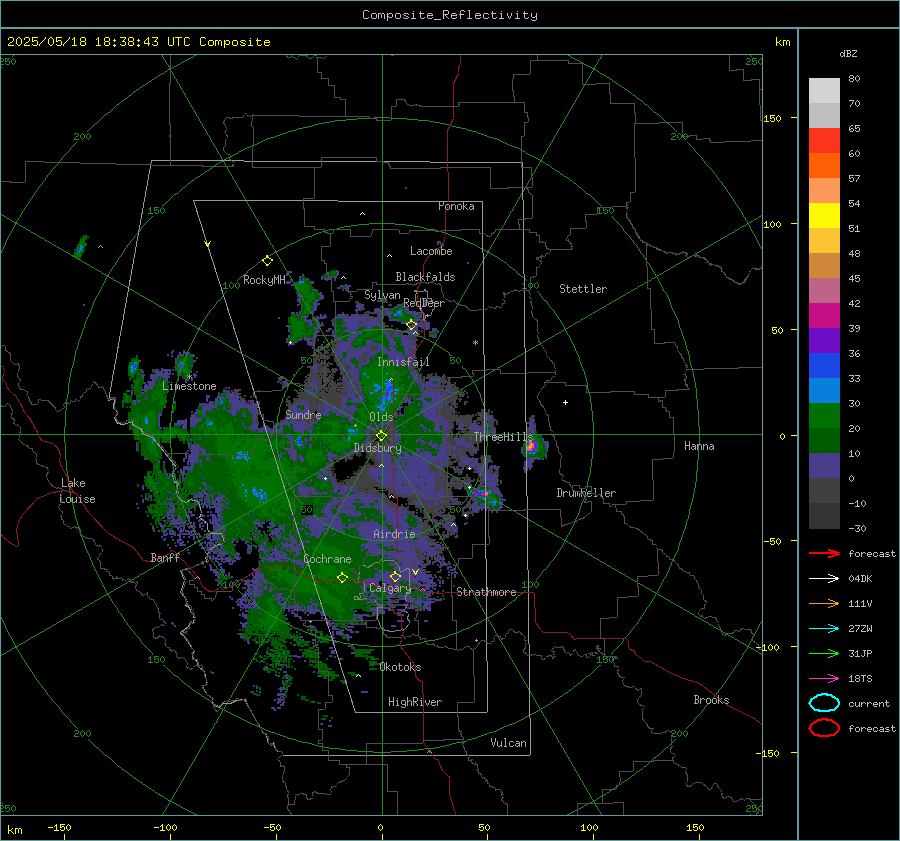
Task: Click the Composite_Reflectivity title
Action: 450,15
